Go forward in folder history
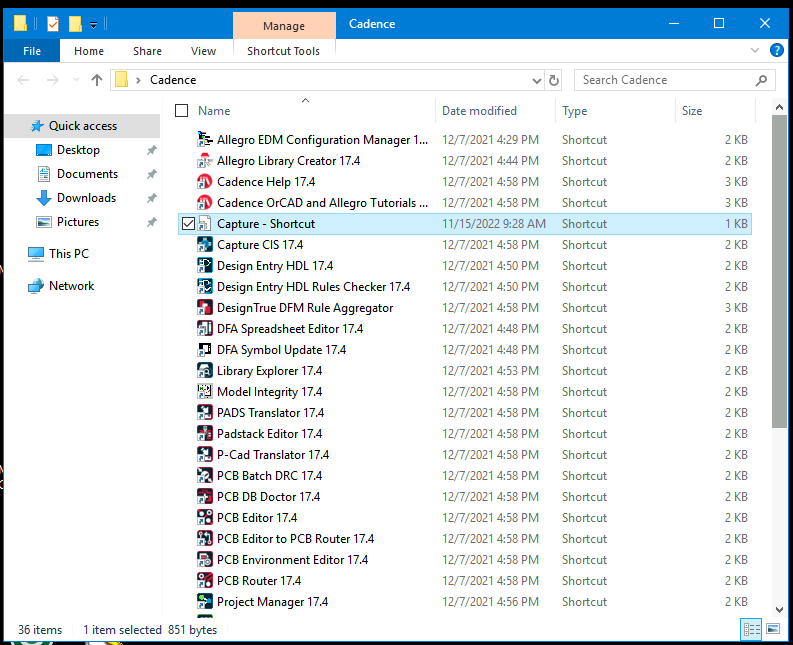 [53, 80]
